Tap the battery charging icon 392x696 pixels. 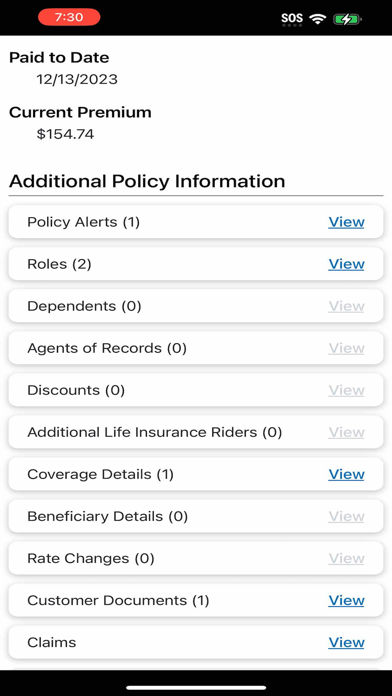348,19
